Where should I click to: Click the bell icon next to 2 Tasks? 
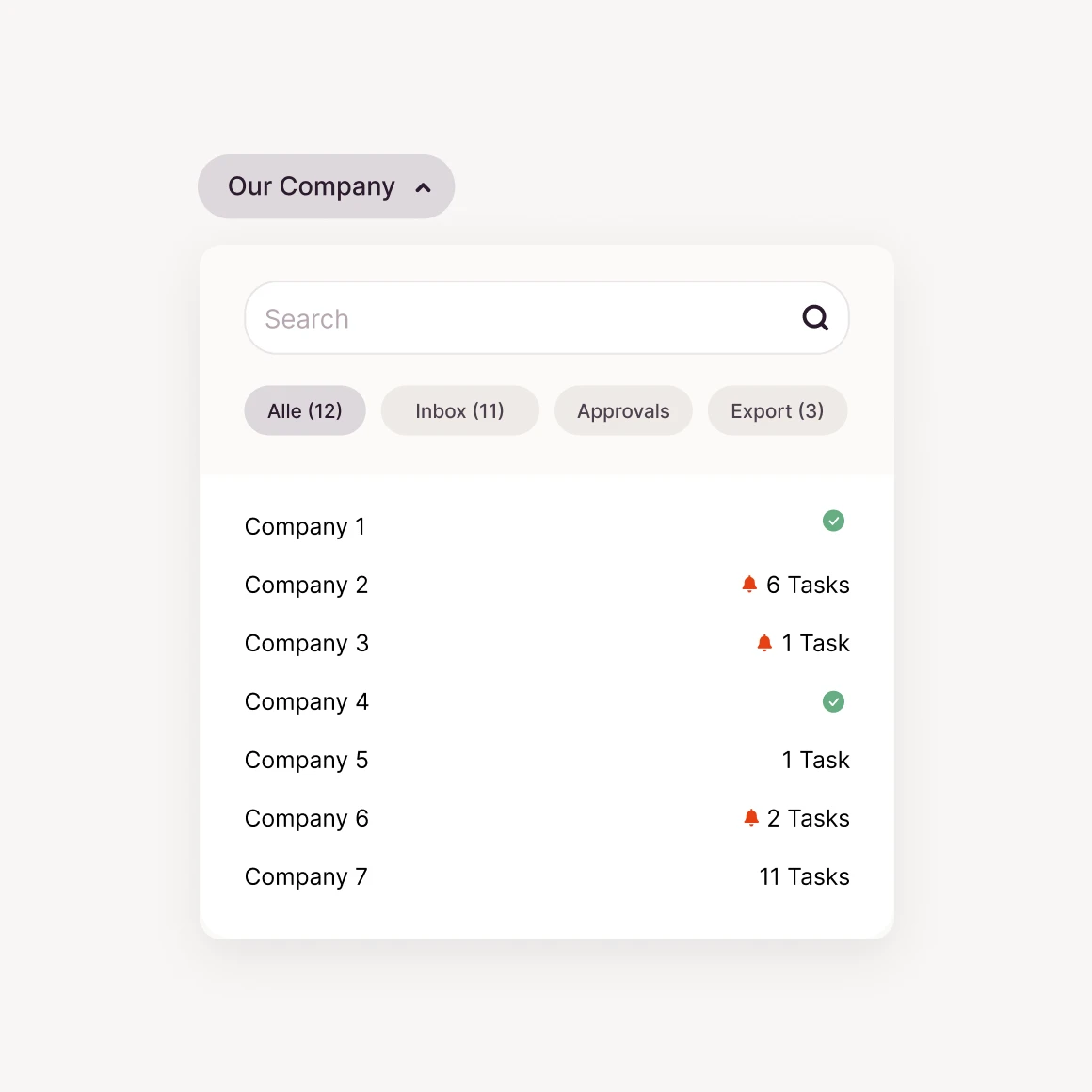point(750,818)
